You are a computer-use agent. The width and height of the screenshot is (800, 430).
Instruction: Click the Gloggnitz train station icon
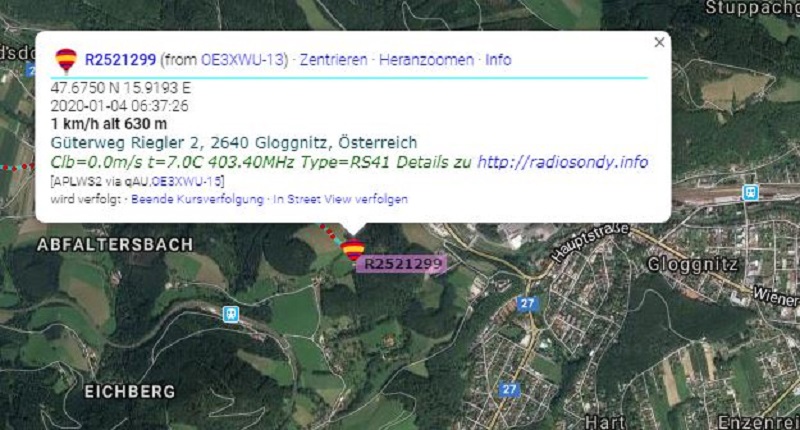click(750, 192)
